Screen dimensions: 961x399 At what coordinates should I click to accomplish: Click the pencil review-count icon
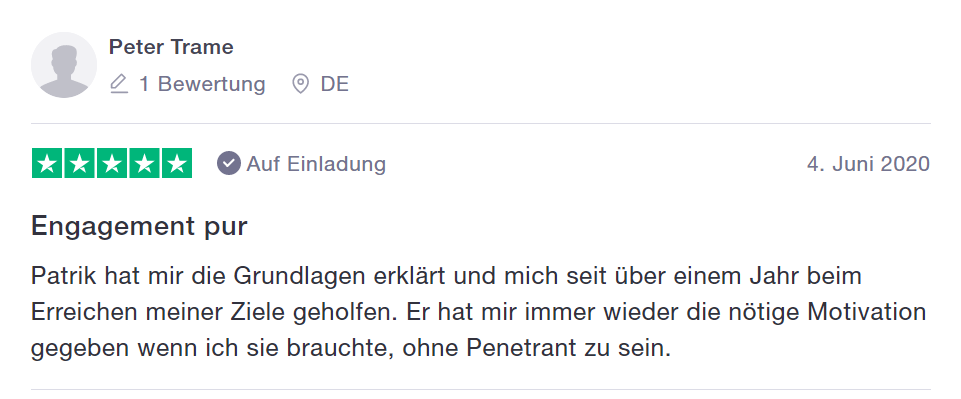pos(119,84)
